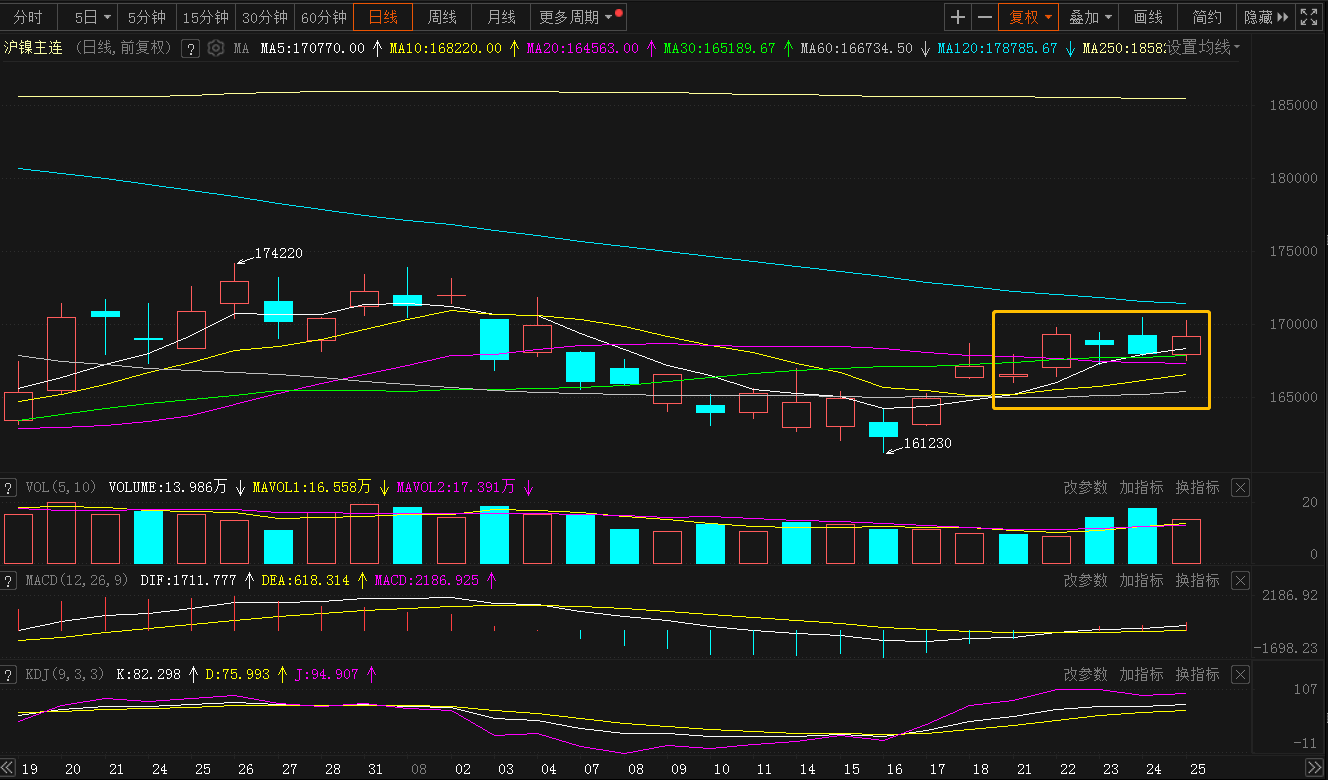Click 换指标 in the VOL panel
This screenshot has width=1328, height=780.
pyautogui.click(x=1197, y=488)
